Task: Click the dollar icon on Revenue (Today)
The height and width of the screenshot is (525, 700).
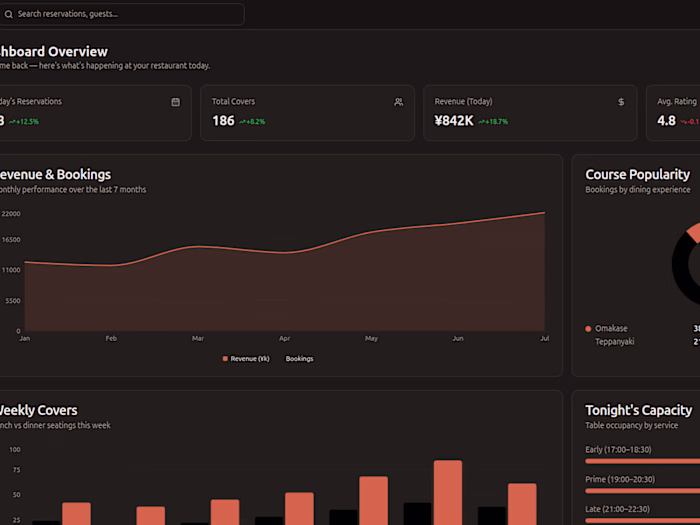Action: click(x=621, y=102)
